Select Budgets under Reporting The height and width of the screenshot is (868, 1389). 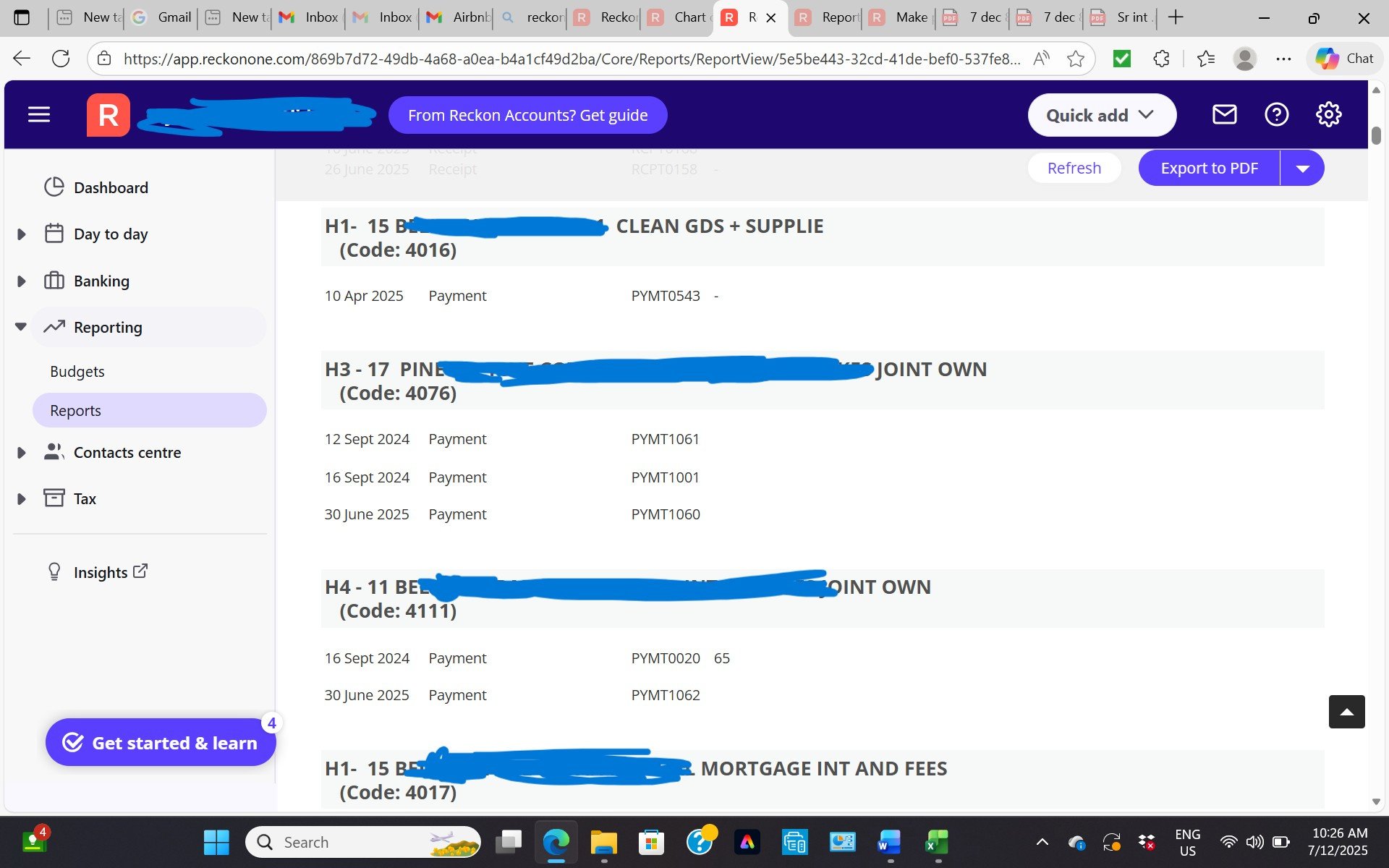(77, 371)
